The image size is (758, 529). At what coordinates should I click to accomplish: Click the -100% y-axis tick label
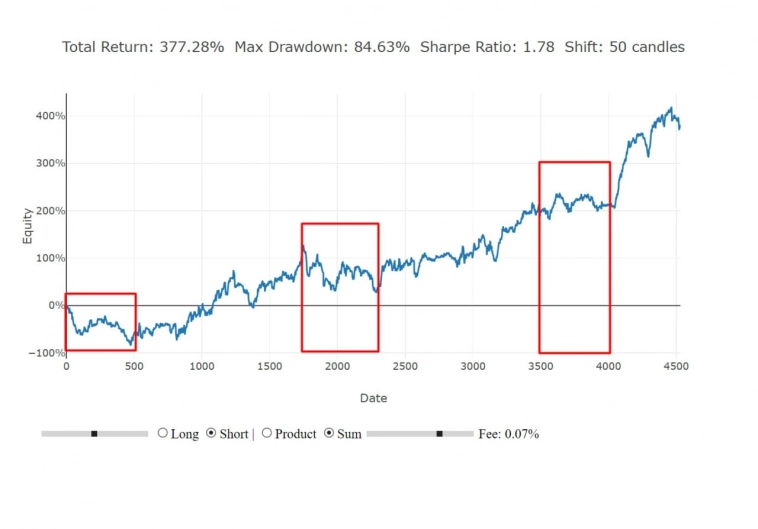(46, 353)
